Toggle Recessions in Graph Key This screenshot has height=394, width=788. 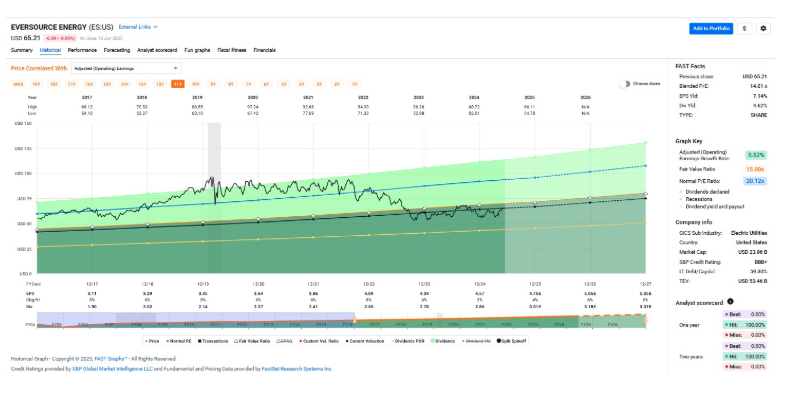(696, 199)
